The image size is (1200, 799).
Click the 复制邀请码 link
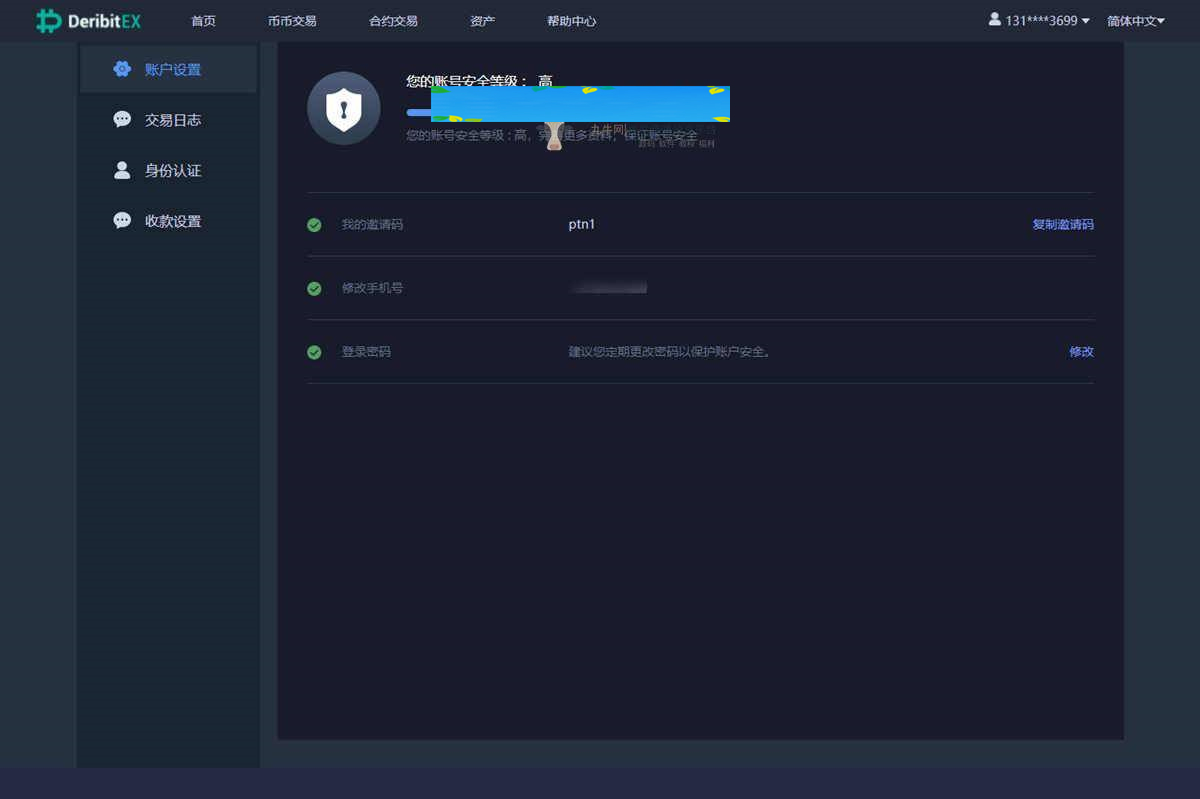1062,225
